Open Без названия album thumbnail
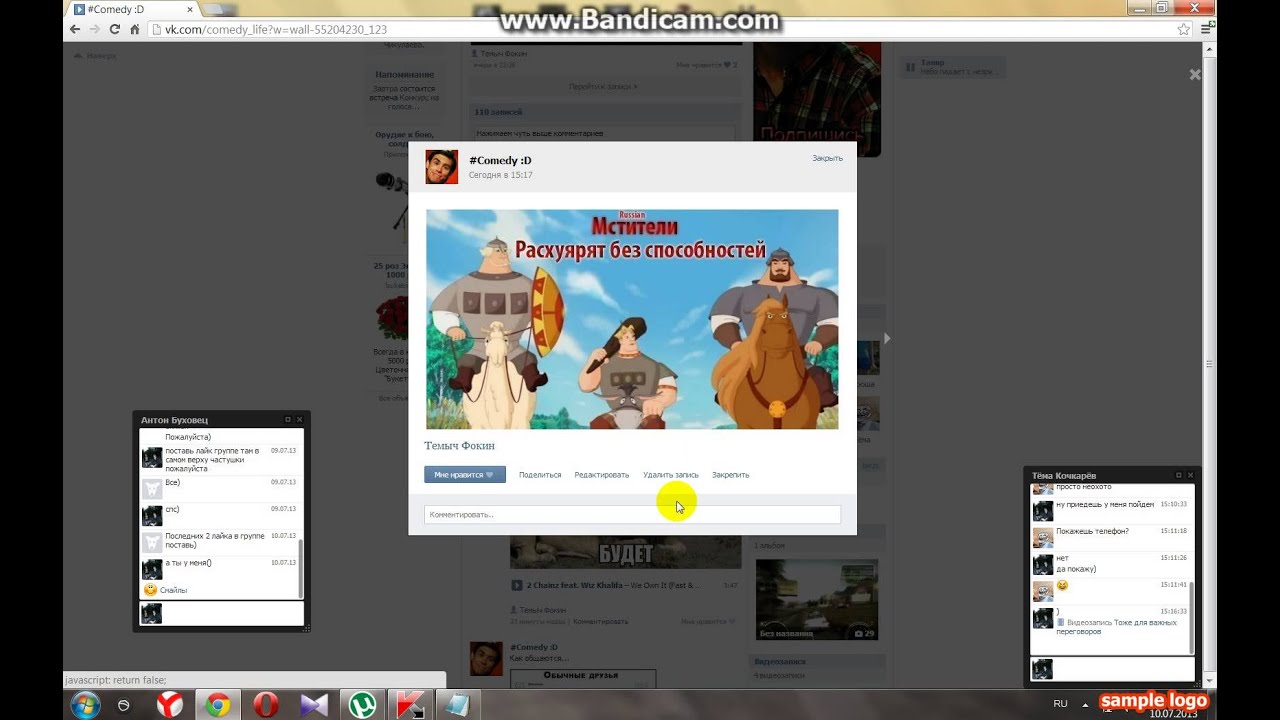This screenshot has height=720, width=1280. coord(817,599)
